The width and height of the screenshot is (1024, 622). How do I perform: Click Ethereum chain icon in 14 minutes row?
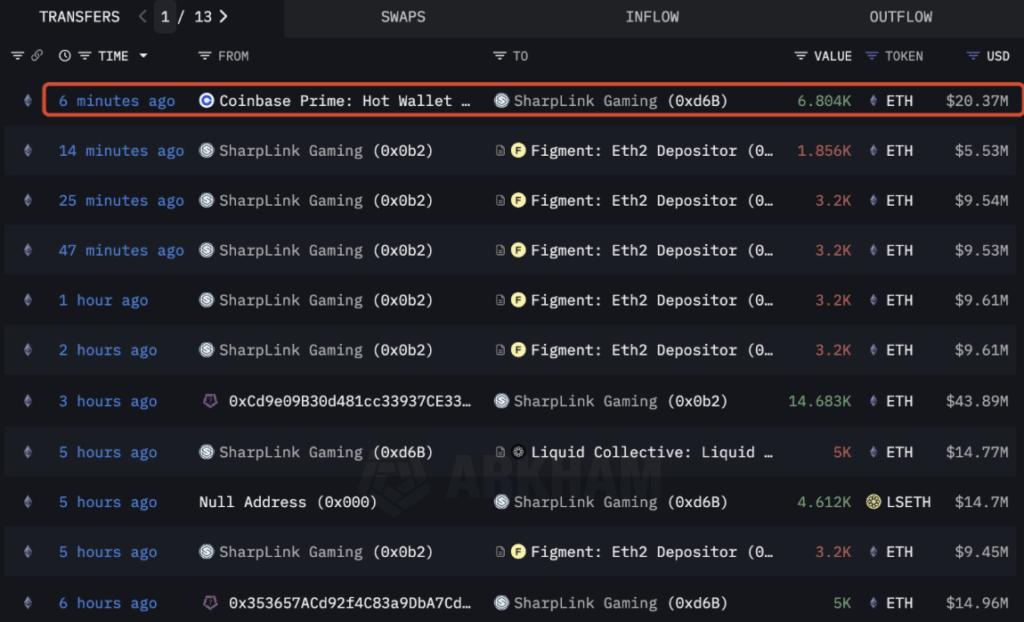tap(27, 151)
